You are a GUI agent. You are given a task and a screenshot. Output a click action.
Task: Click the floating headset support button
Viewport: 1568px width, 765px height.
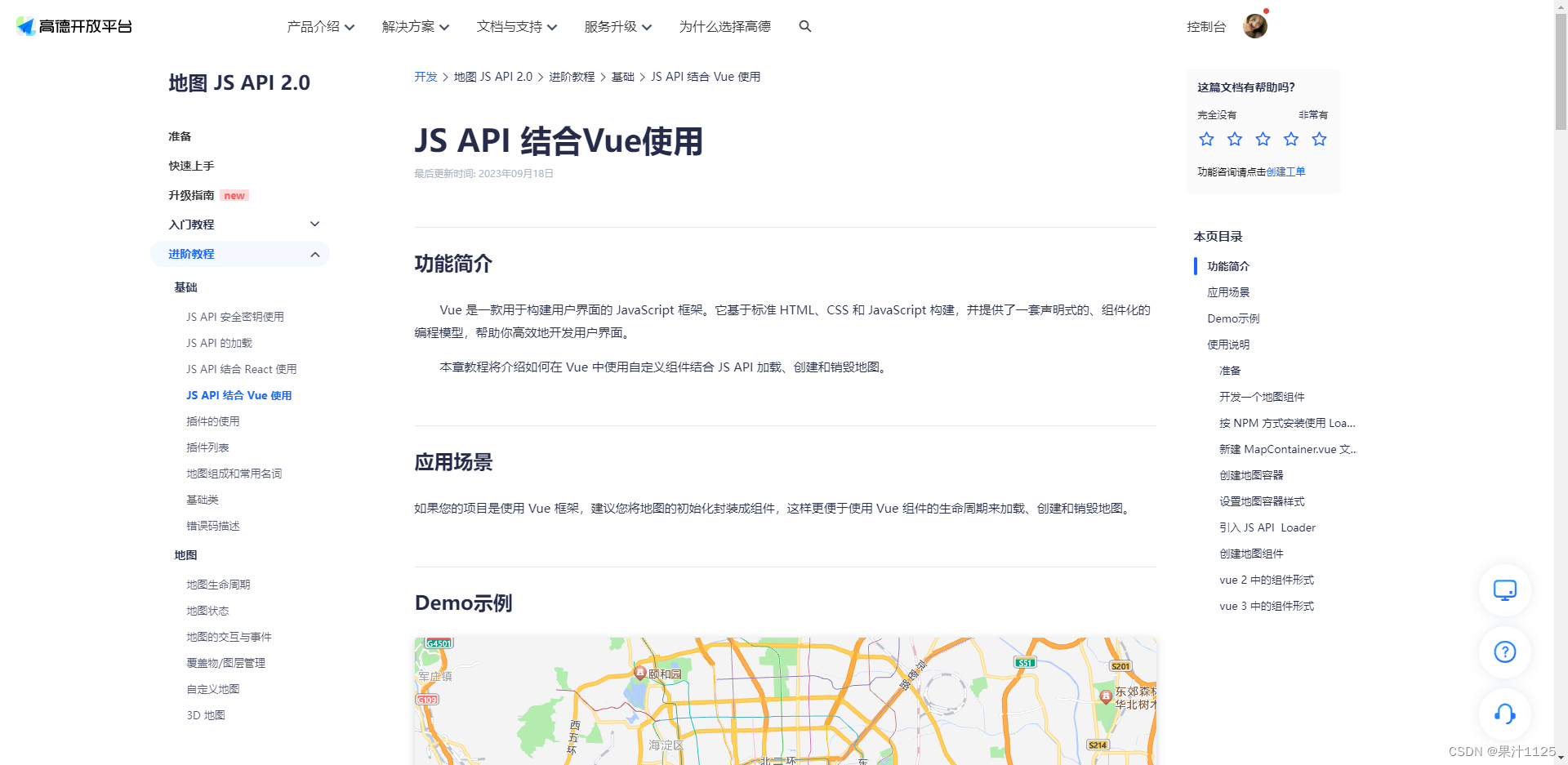(x=1505, y=714)
